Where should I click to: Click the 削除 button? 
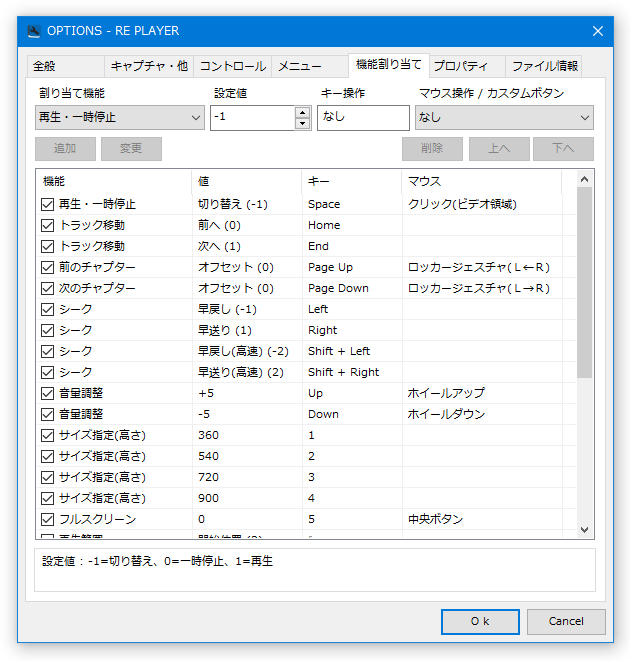point(432,149)
